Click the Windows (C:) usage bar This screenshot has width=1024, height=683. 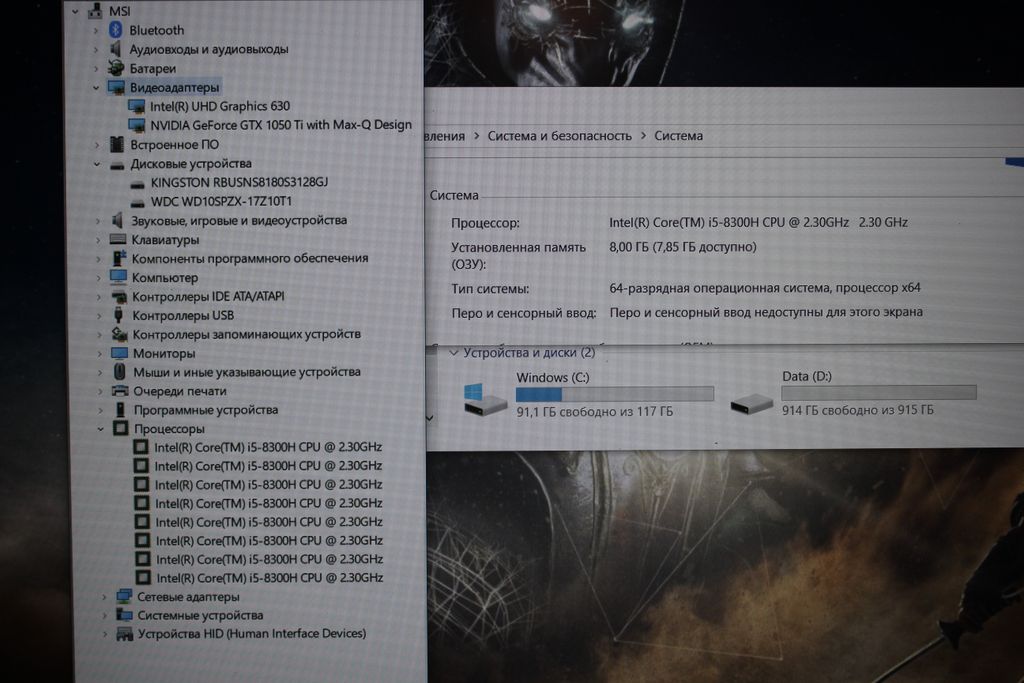(615, 394)
